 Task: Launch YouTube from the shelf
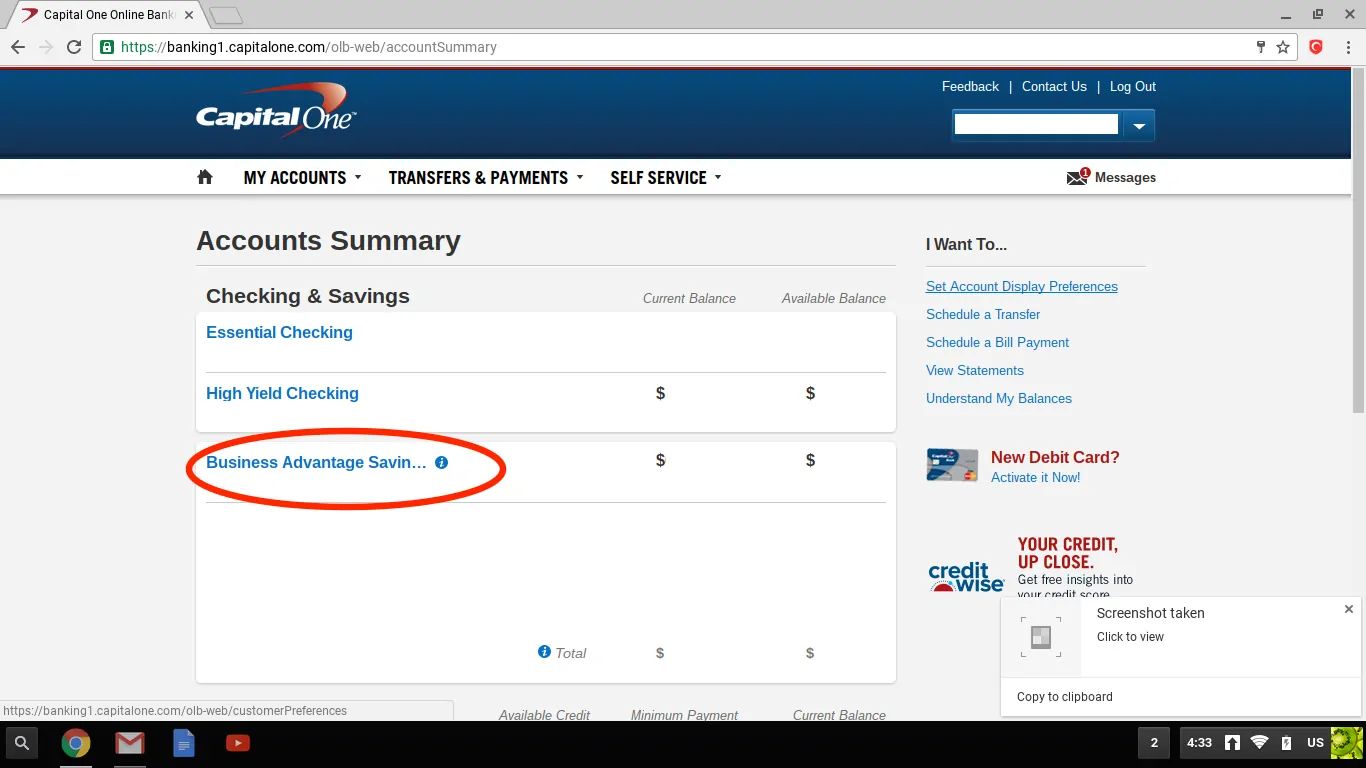tap(237, 743)
